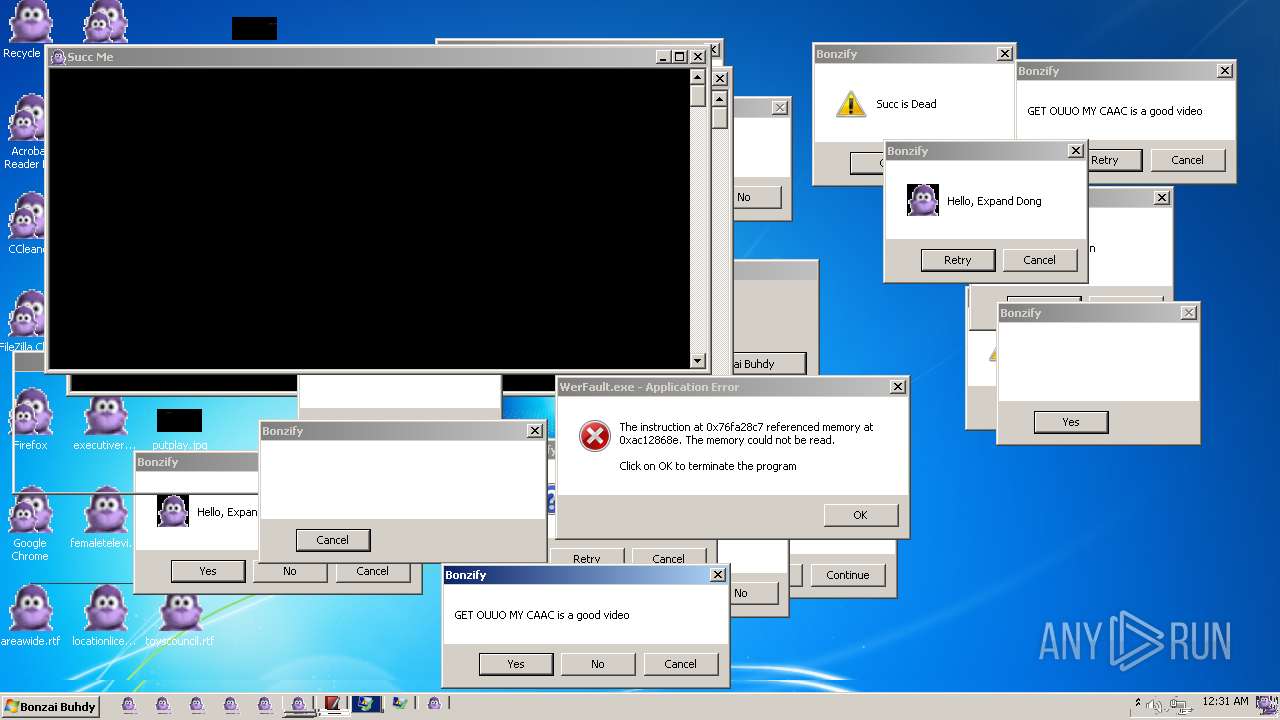Screen dimensions: 1280x720
Task: Open the Bonzai Buhdy Start button
Action: [x=50, y=706]
